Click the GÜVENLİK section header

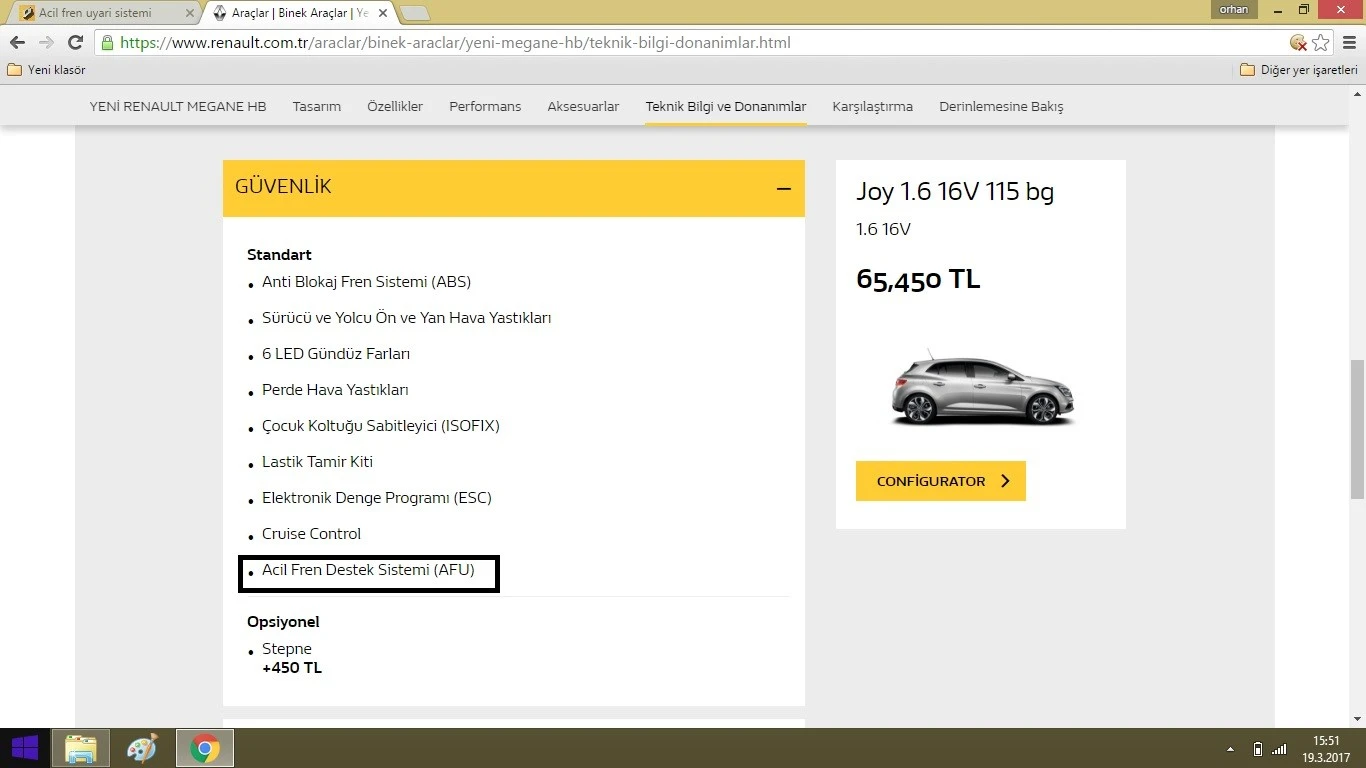point(514,188)
